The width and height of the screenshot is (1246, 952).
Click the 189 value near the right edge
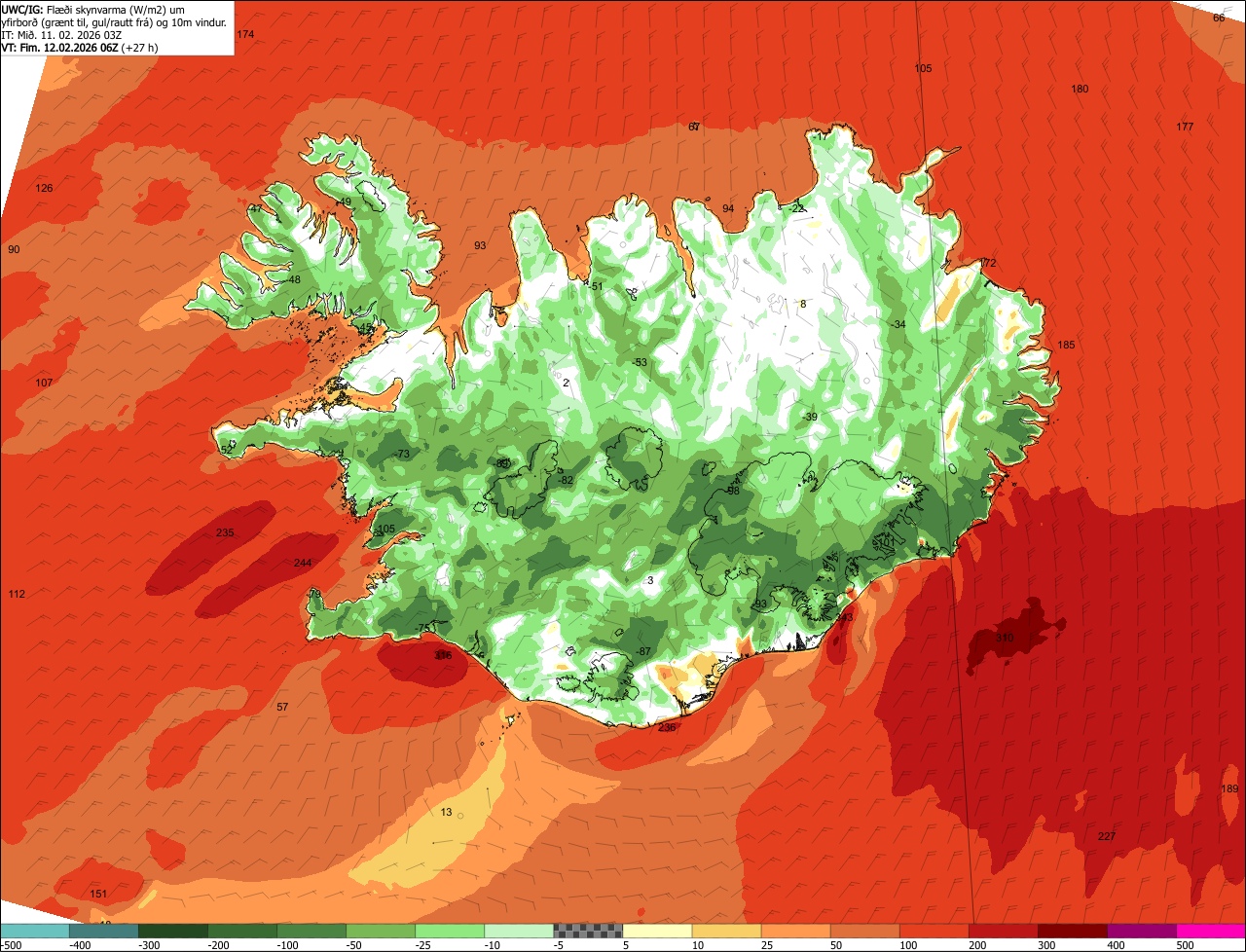pyautogui.click(x=1229, y=788)
